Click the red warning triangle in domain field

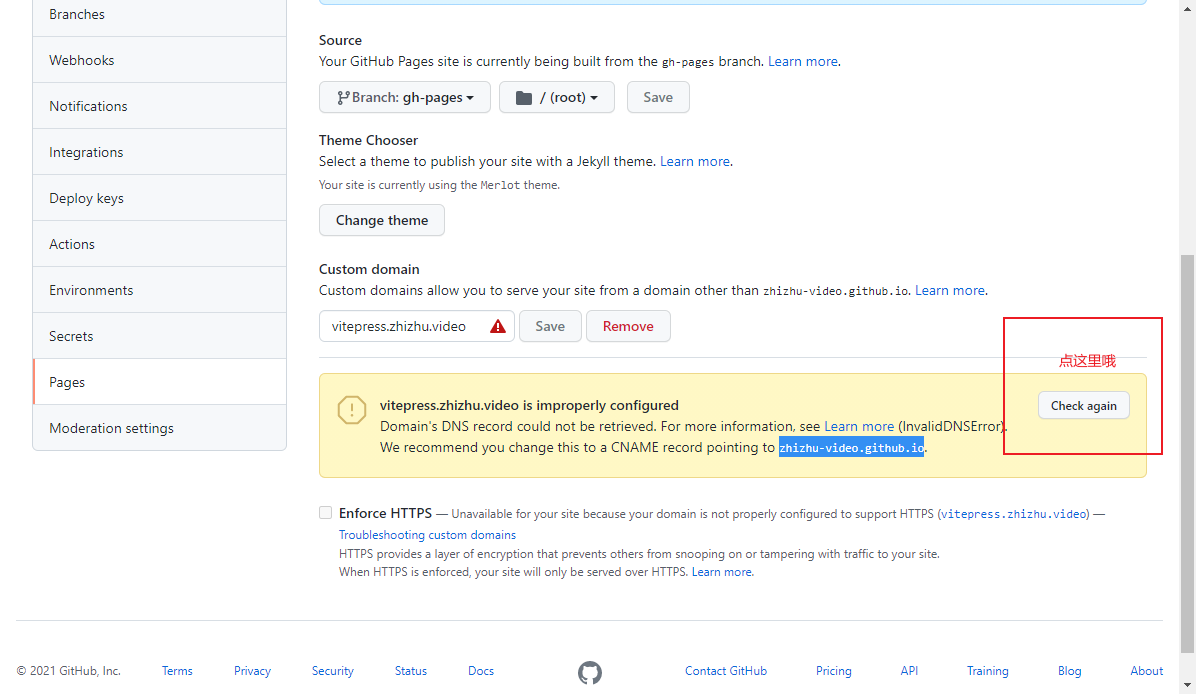pyautogui.click(x=498, y=326)
